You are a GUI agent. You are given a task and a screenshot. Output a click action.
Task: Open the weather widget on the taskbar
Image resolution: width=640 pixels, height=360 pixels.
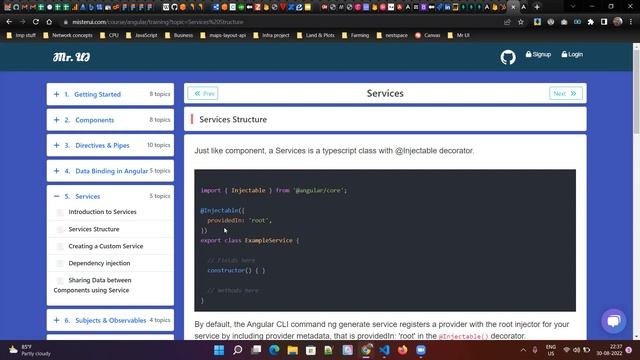pyautogui.click(x=29, y=350)
